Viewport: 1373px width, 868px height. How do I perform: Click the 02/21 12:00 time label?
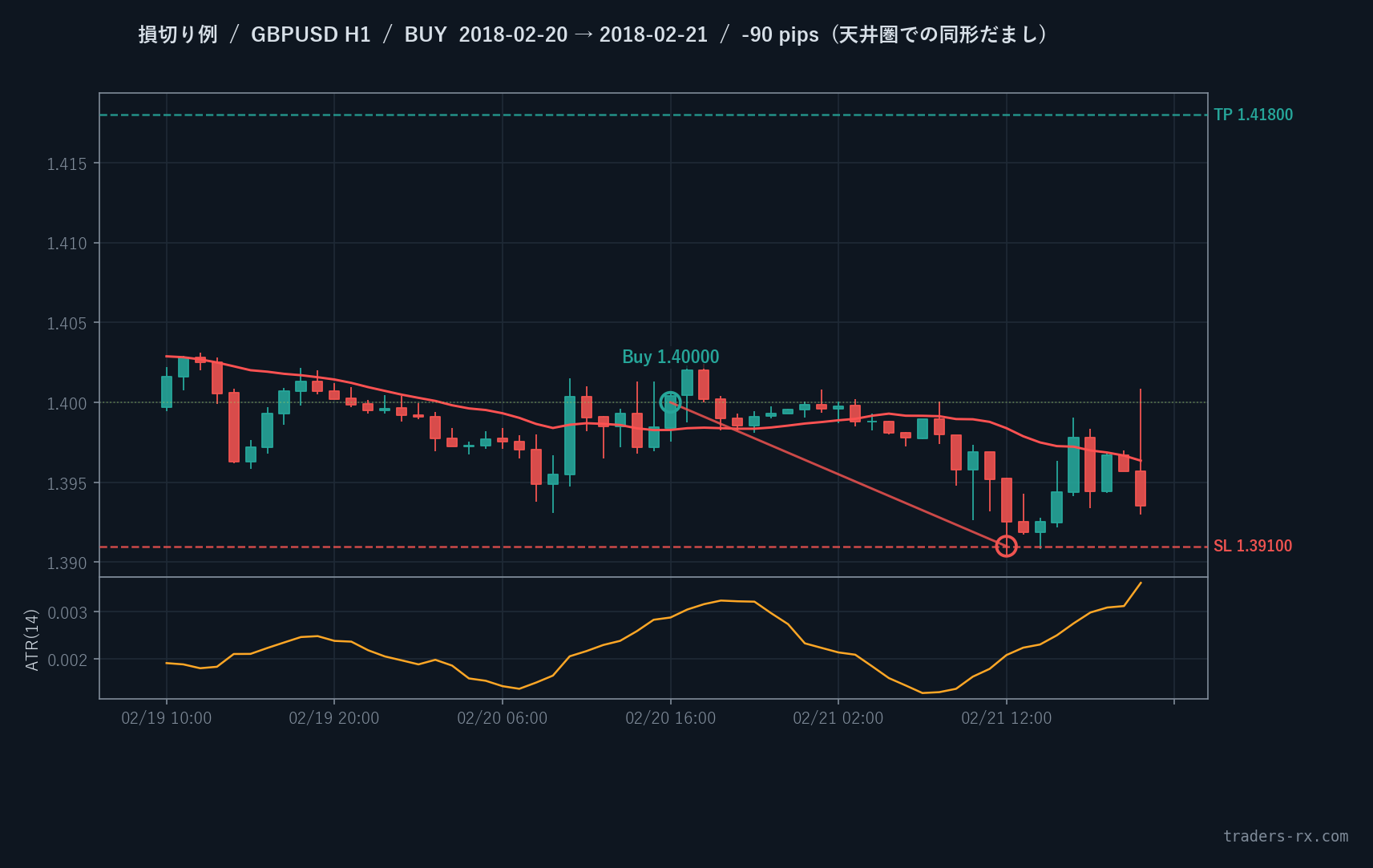coord(1007,718)
